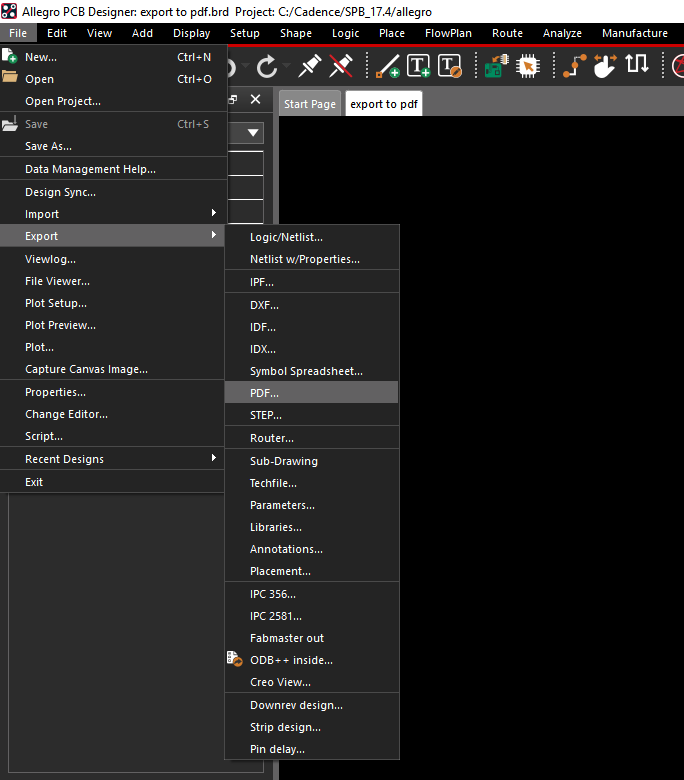Screen dimensions: 684x780
Task: Select Netlist w/Properties... entry
Action: [311, 259]
